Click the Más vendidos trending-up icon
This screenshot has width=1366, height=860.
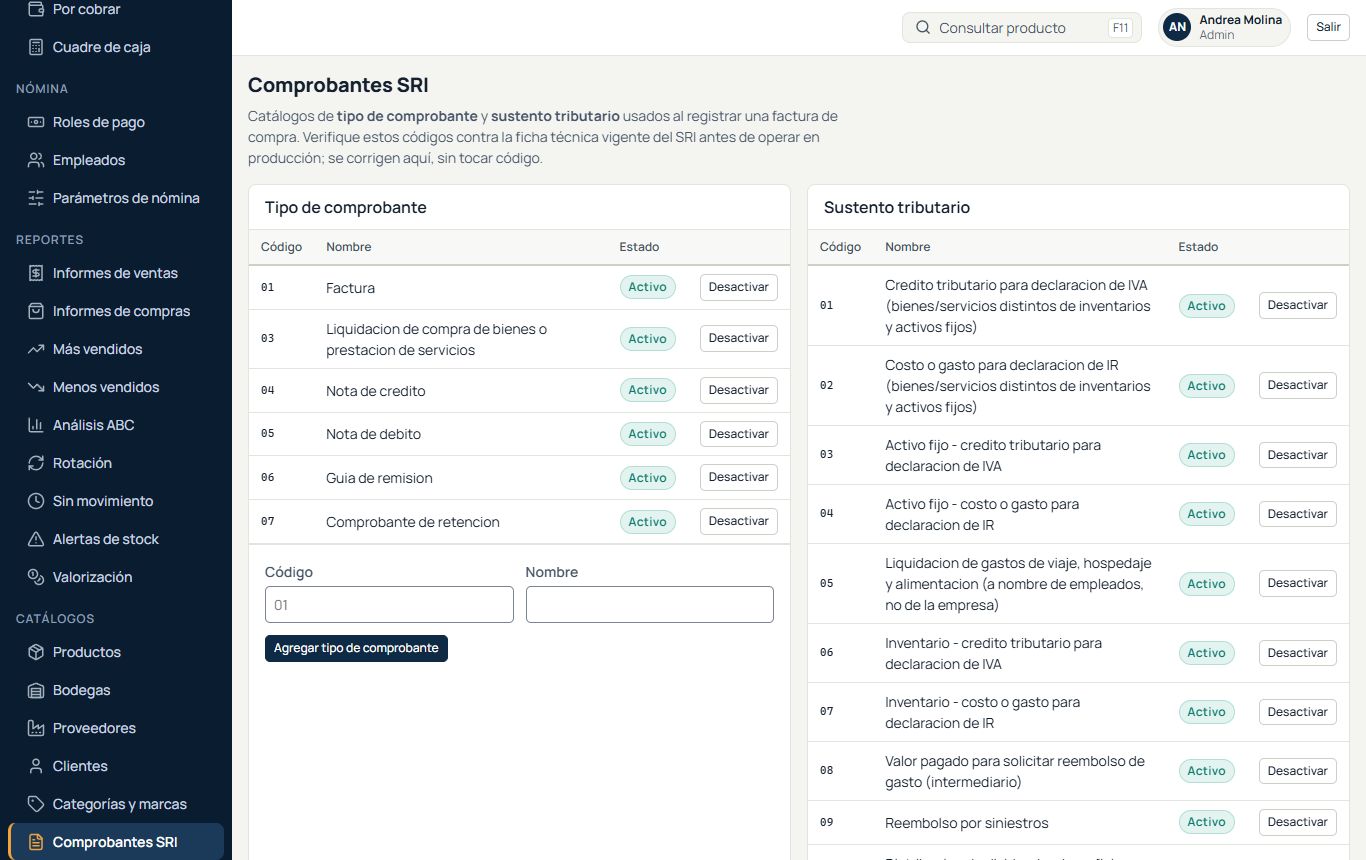pos(36,349)
